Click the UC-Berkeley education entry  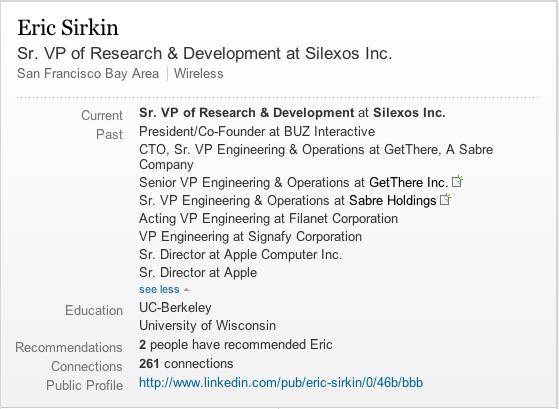point(175,307)
